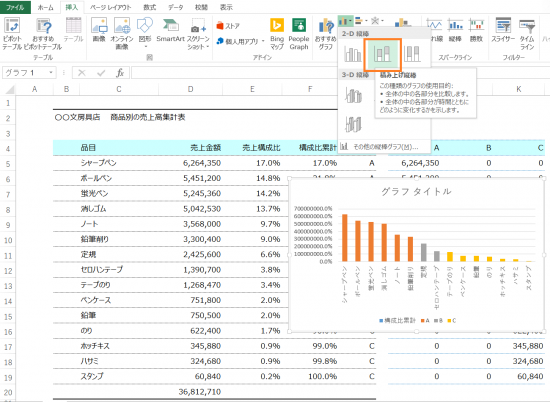Expand the Name Box dropdown arrow
Viewport: 550px width, 402px height.
(x=51, y=73)
